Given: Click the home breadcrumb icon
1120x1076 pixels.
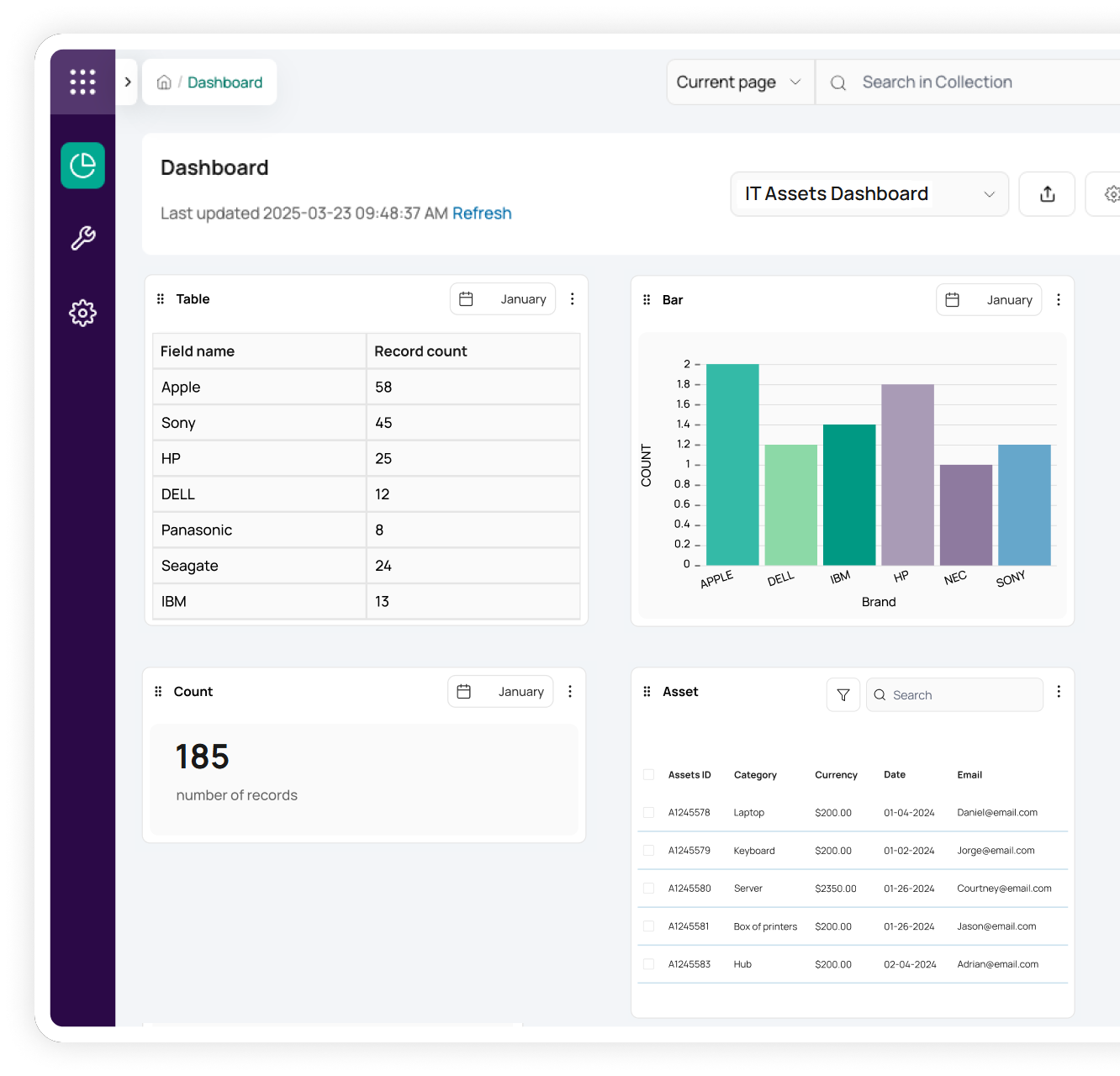Looking at the screenshot, I should tap(164, 82).
